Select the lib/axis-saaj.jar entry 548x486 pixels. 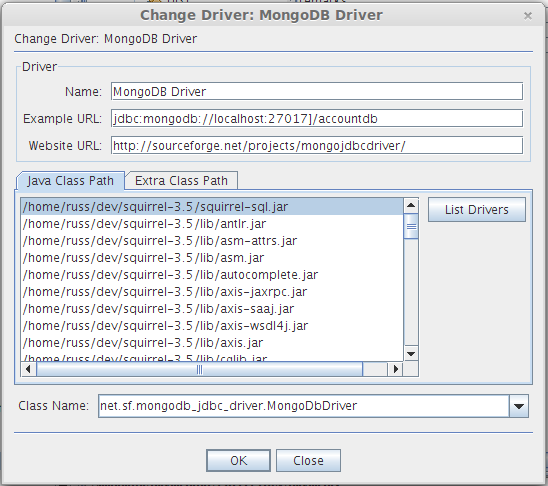212,309
